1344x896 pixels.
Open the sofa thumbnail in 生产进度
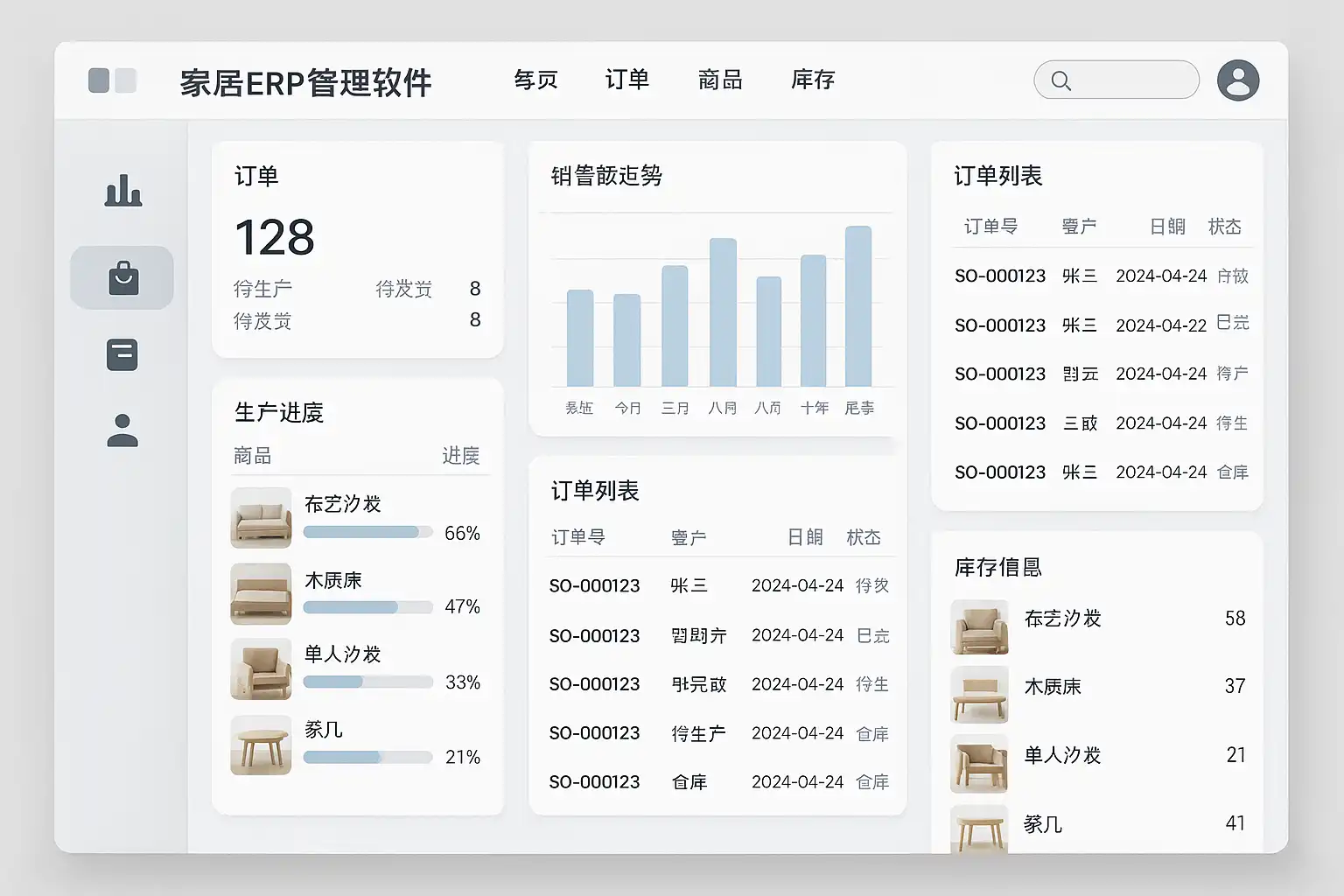tap(261, 518)
